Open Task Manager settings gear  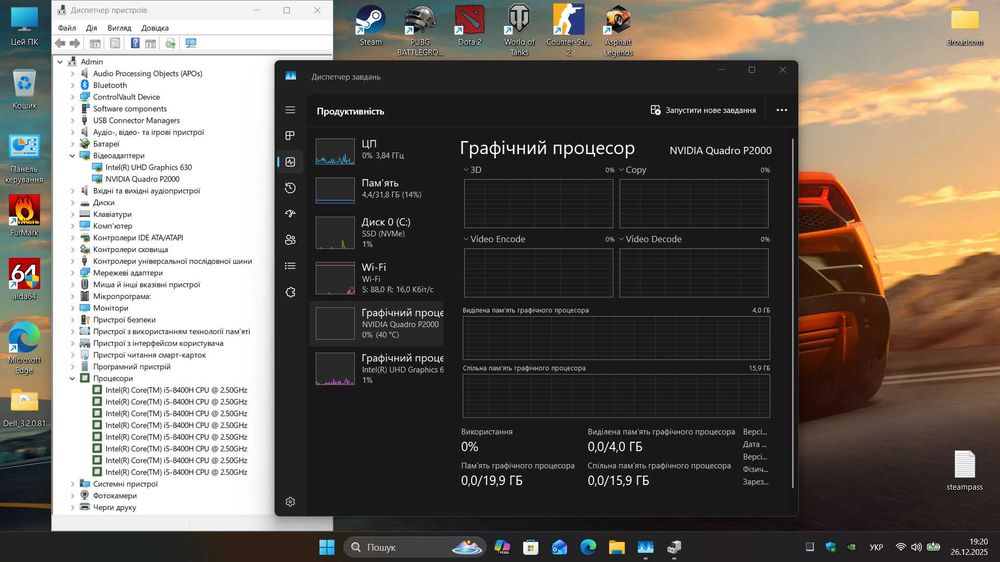coord(290,502)
